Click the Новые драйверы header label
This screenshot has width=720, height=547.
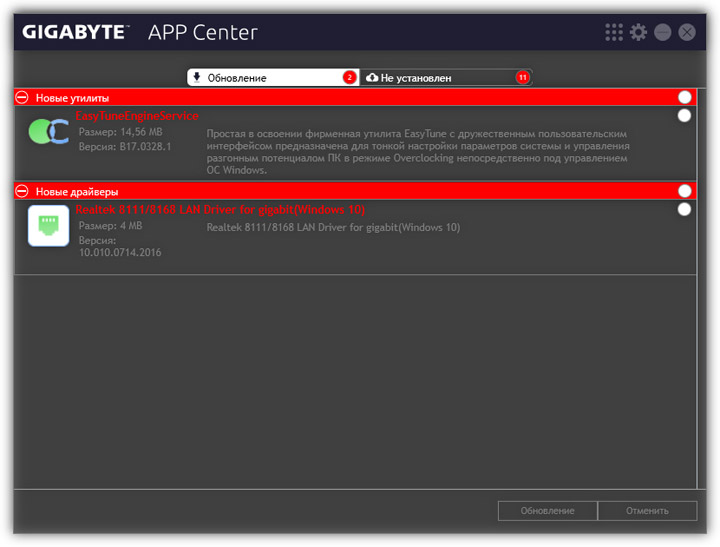(77, 192)
